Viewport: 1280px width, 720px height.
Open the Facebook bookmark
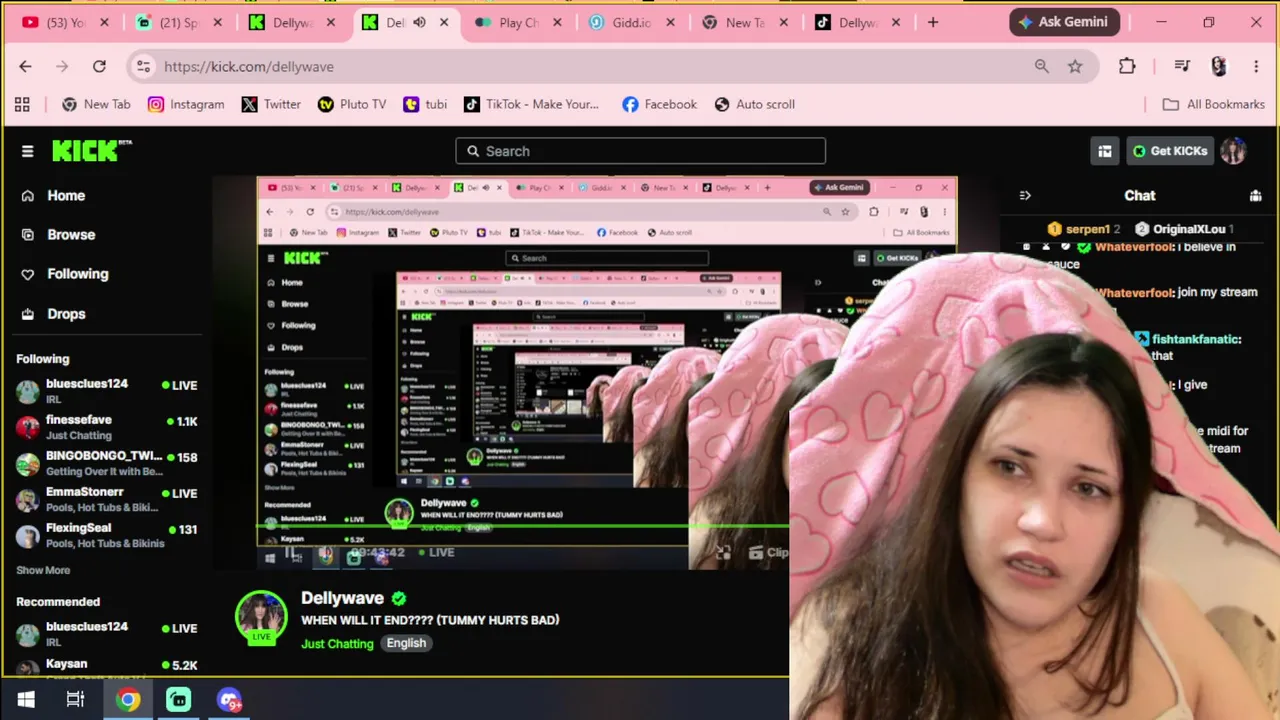[x=659, y=104]
